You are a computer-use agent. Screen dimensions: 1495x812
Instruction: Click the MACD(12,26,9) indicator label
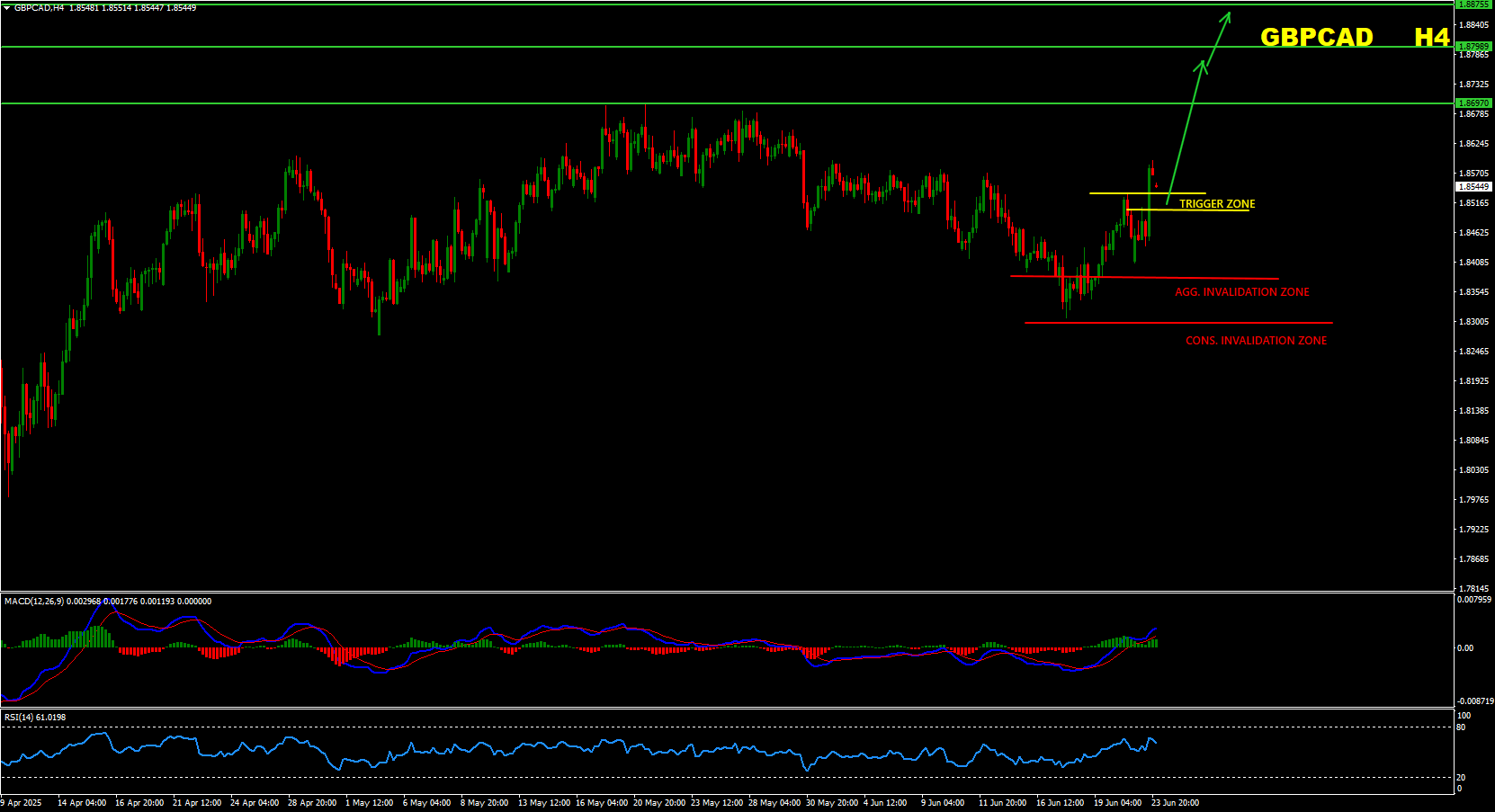(x=34, y=602)
